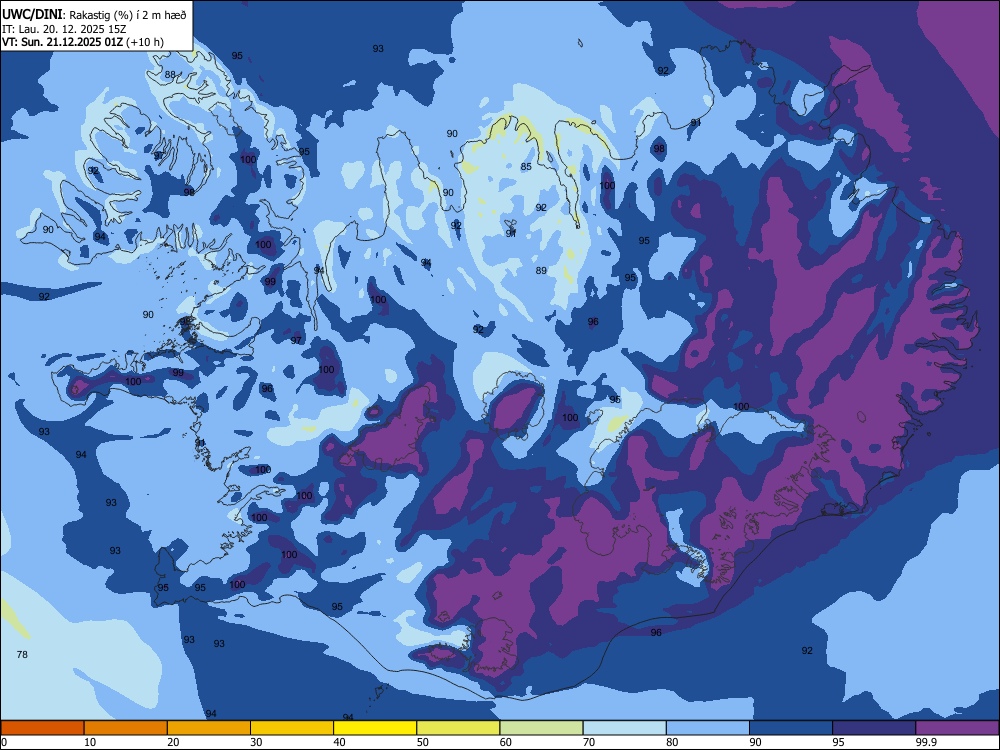1000x750 pixels.
Task: Click the '20' label under the legend
Action: [173, 742]
